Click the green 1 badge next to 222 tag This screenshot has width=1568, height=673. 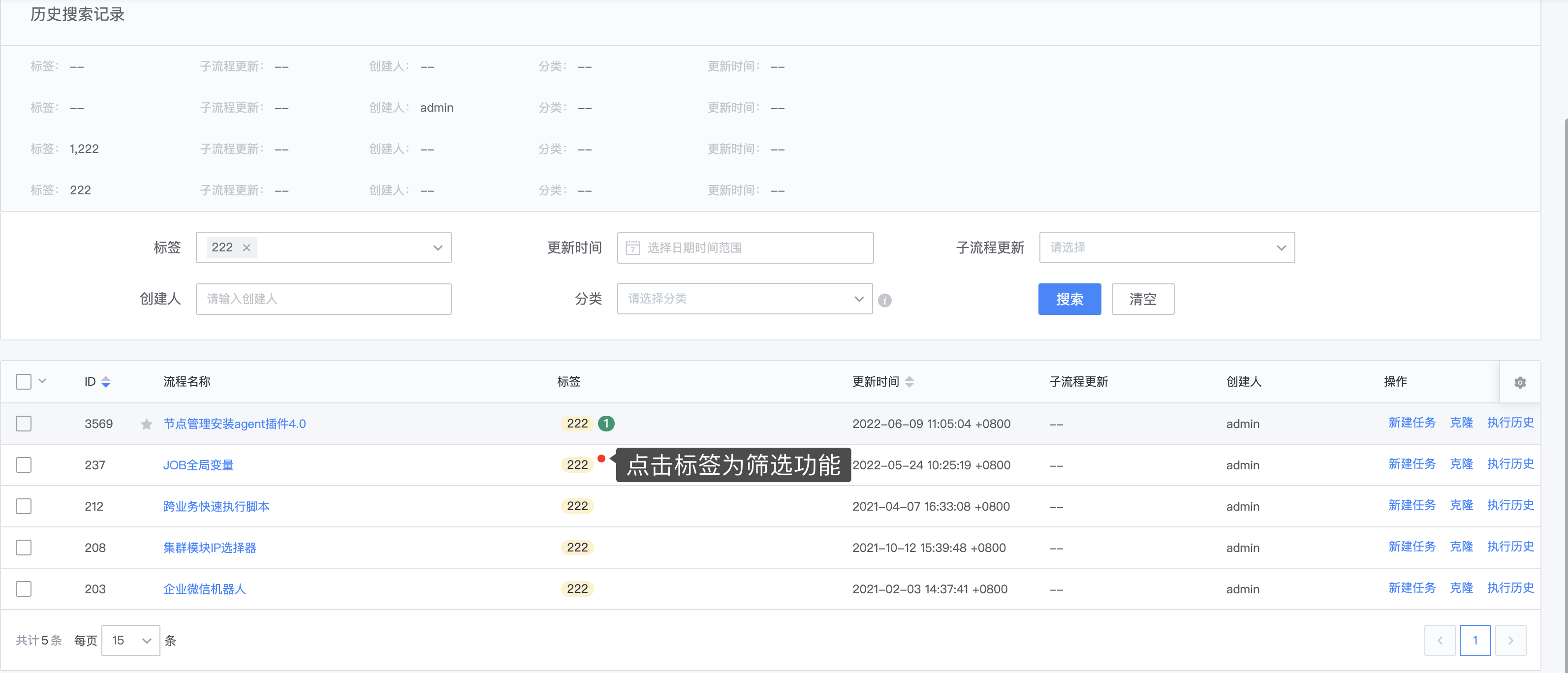point(606,423)
